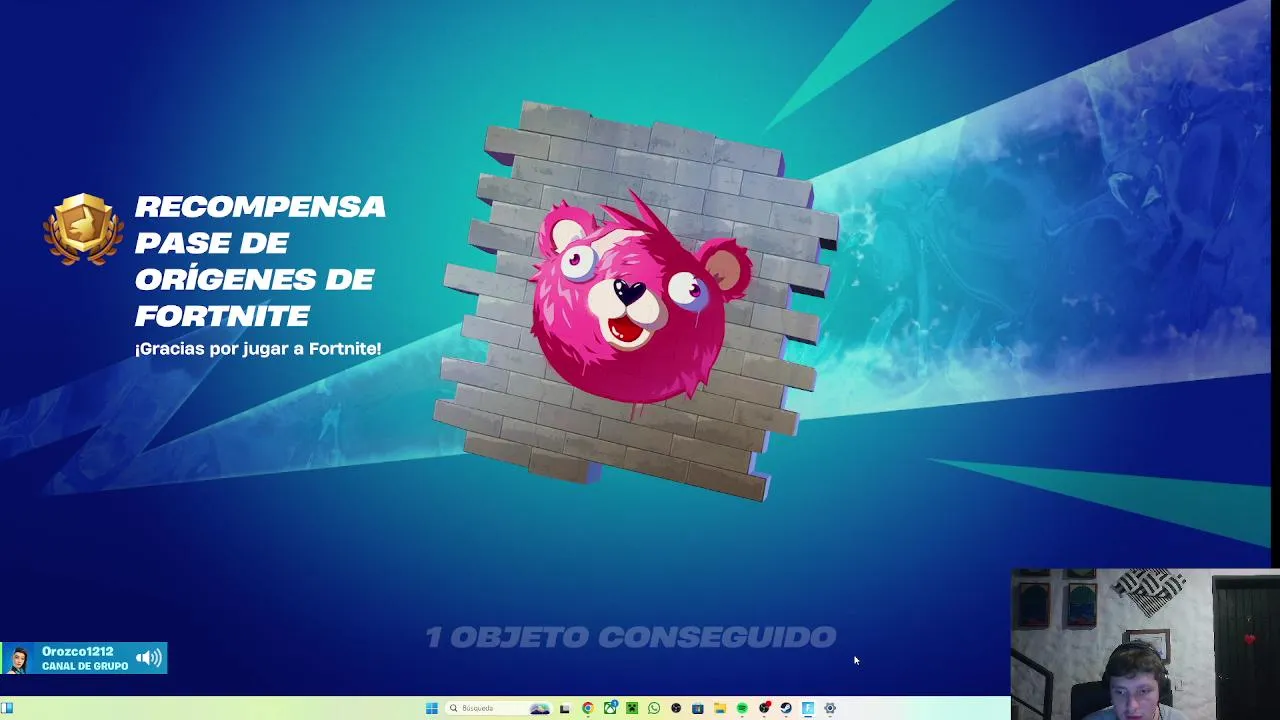
Task: Open the round icon with red badge
Action: (764, 708)
